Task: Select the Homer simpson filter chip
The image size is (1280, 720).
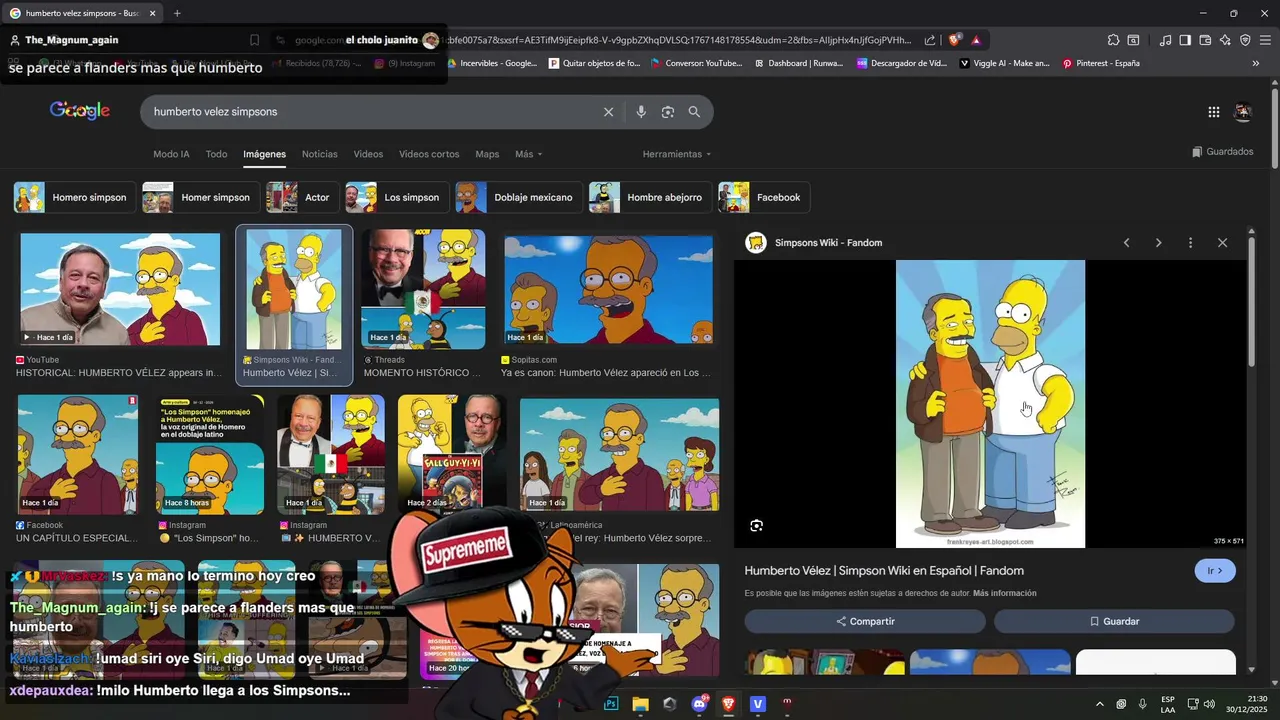Action: pos(200,197)
